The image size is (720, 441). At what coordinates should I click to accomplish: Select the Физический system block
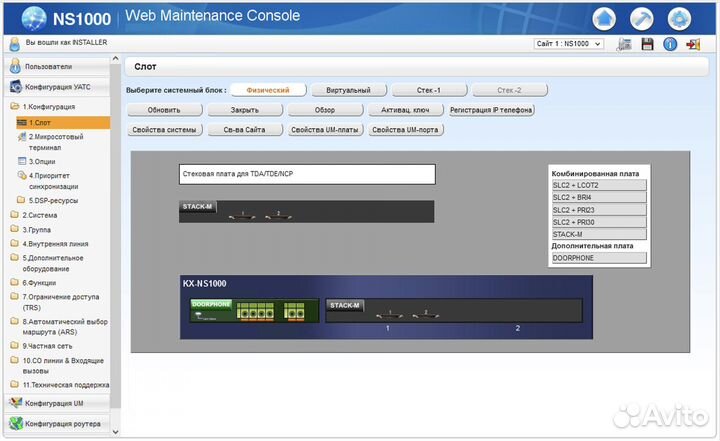coord(267,90)
